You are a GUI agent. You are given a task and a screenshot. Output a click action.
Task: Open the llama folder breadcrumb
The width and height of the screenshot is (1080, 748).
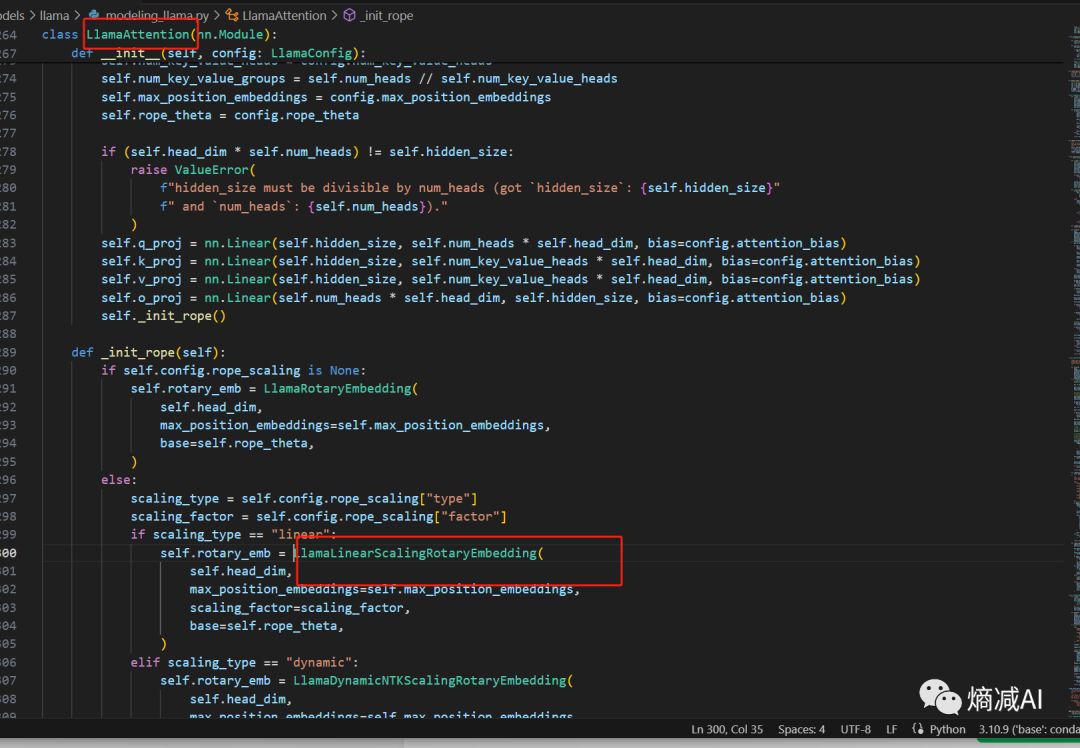[x=54, y=15]
